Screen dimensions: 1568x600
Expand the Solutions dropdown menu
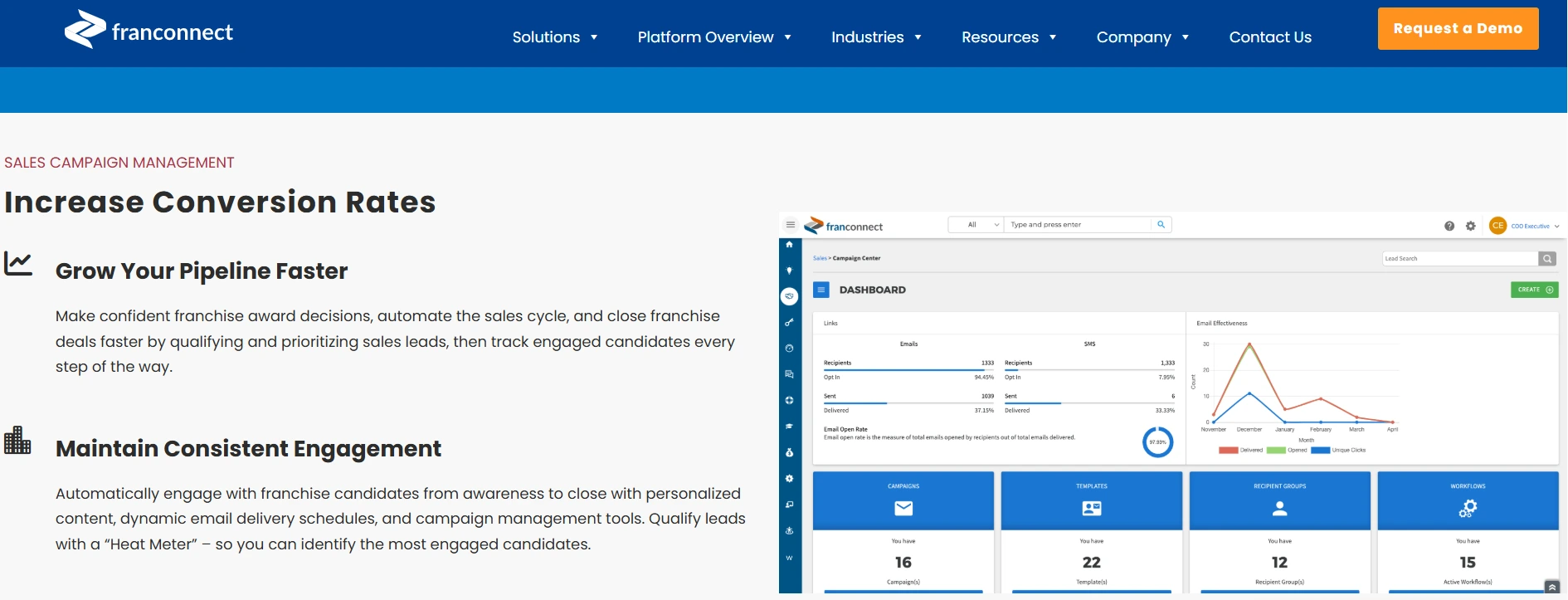(555, 37)
